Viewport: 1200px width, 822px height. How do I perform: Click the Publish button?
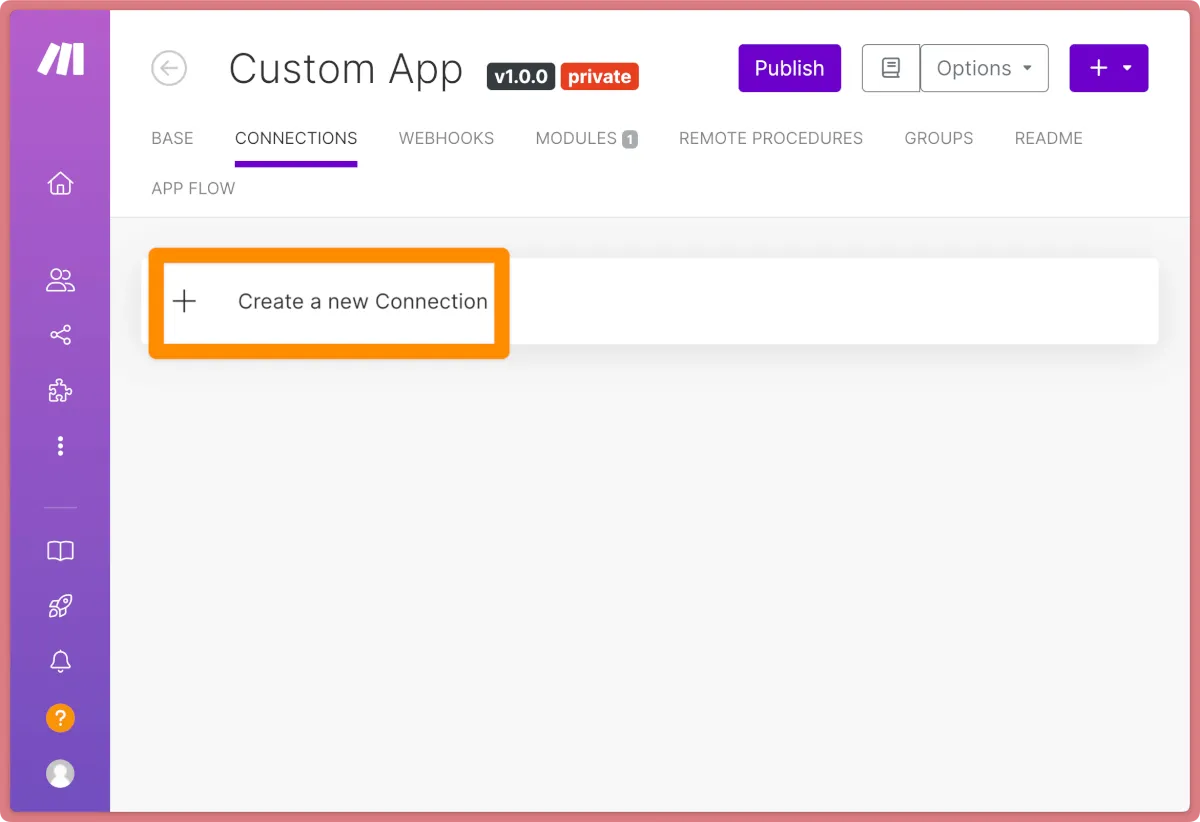click(789, 69)
